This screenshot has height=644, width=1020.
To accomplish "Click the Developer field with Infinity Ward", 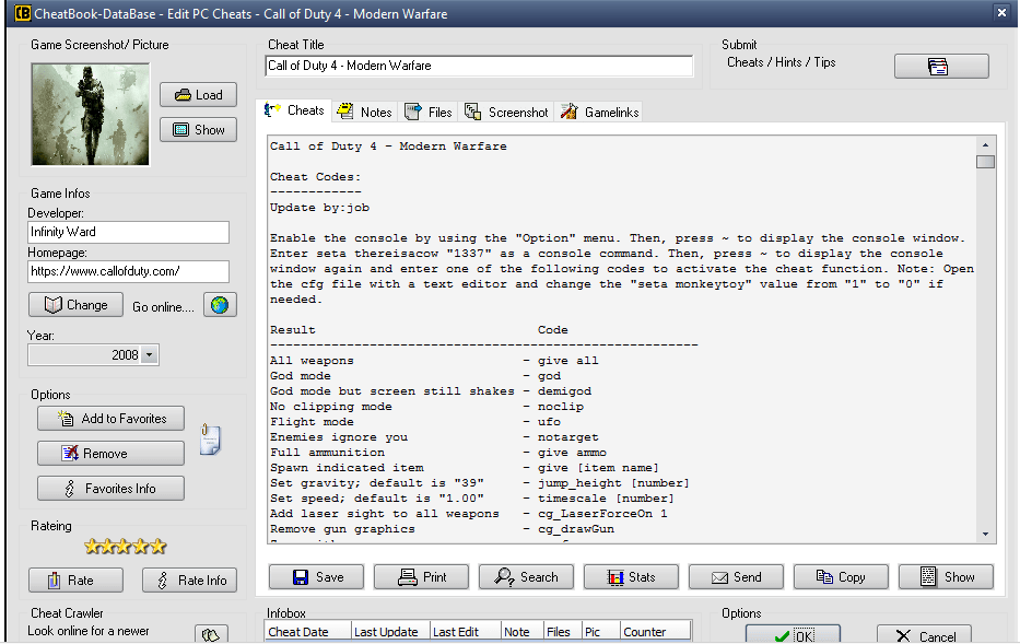I will tap(128, 232).
